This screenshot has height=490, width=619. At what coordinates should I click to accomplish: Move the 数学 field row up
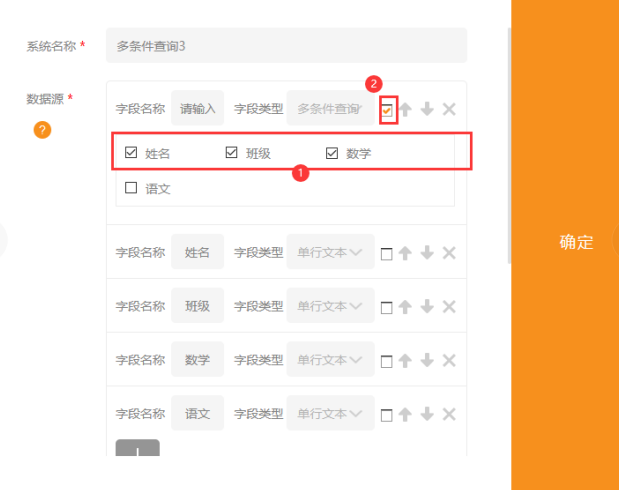[x=405, y=360]
